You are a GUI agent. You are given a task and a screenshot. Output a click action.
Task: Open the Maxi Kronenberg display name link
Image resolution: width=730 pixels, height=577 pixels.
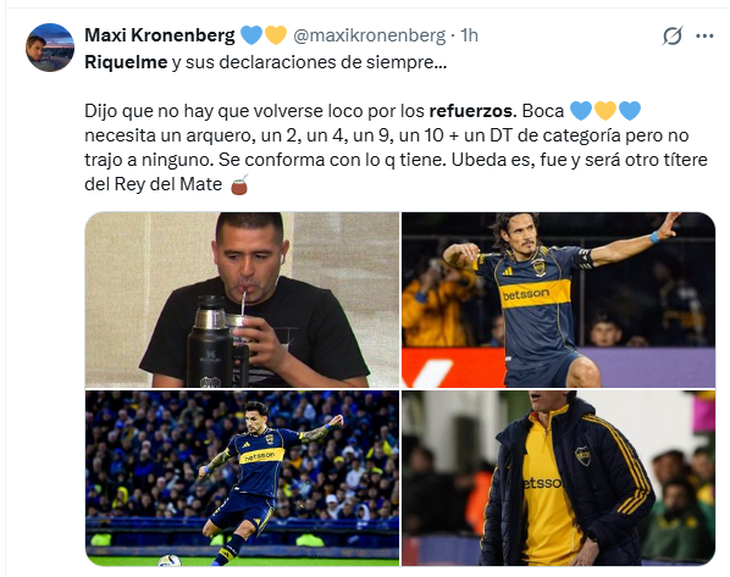160,35
